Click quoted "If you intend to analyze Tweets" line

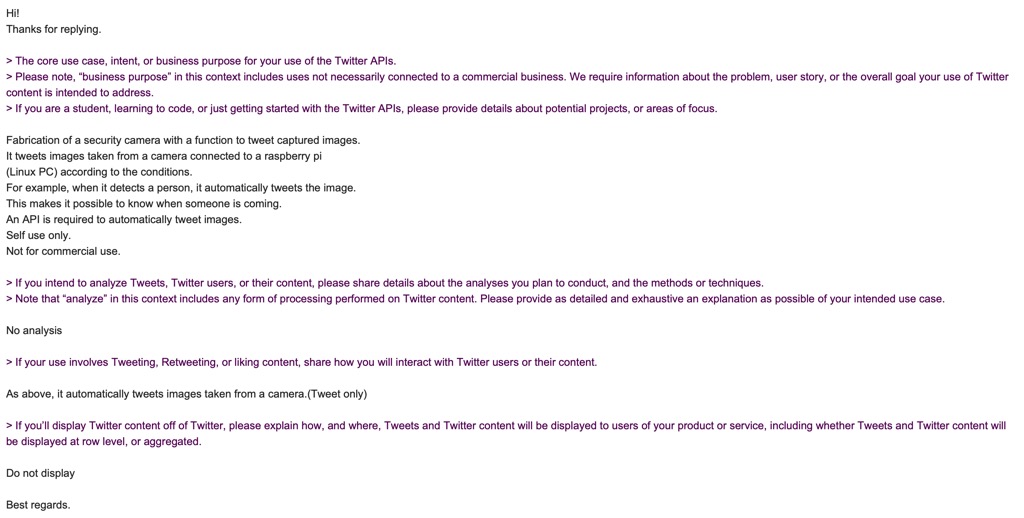(384, 283)
